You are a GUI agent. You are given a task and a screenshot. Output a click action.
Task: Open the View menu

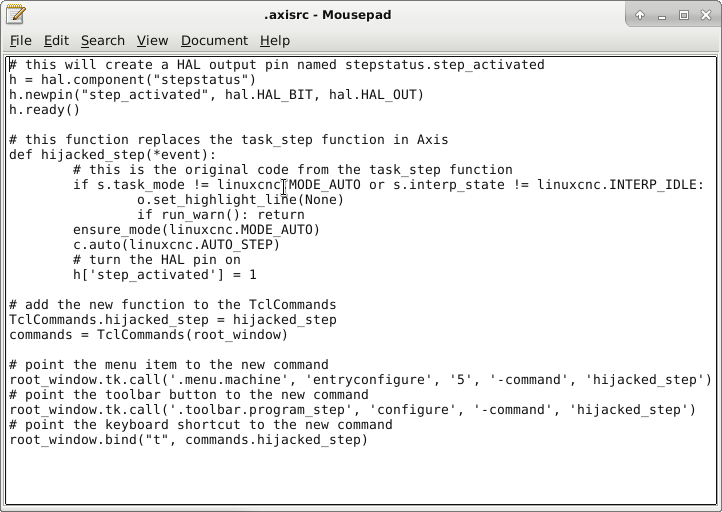click(152, 40)
